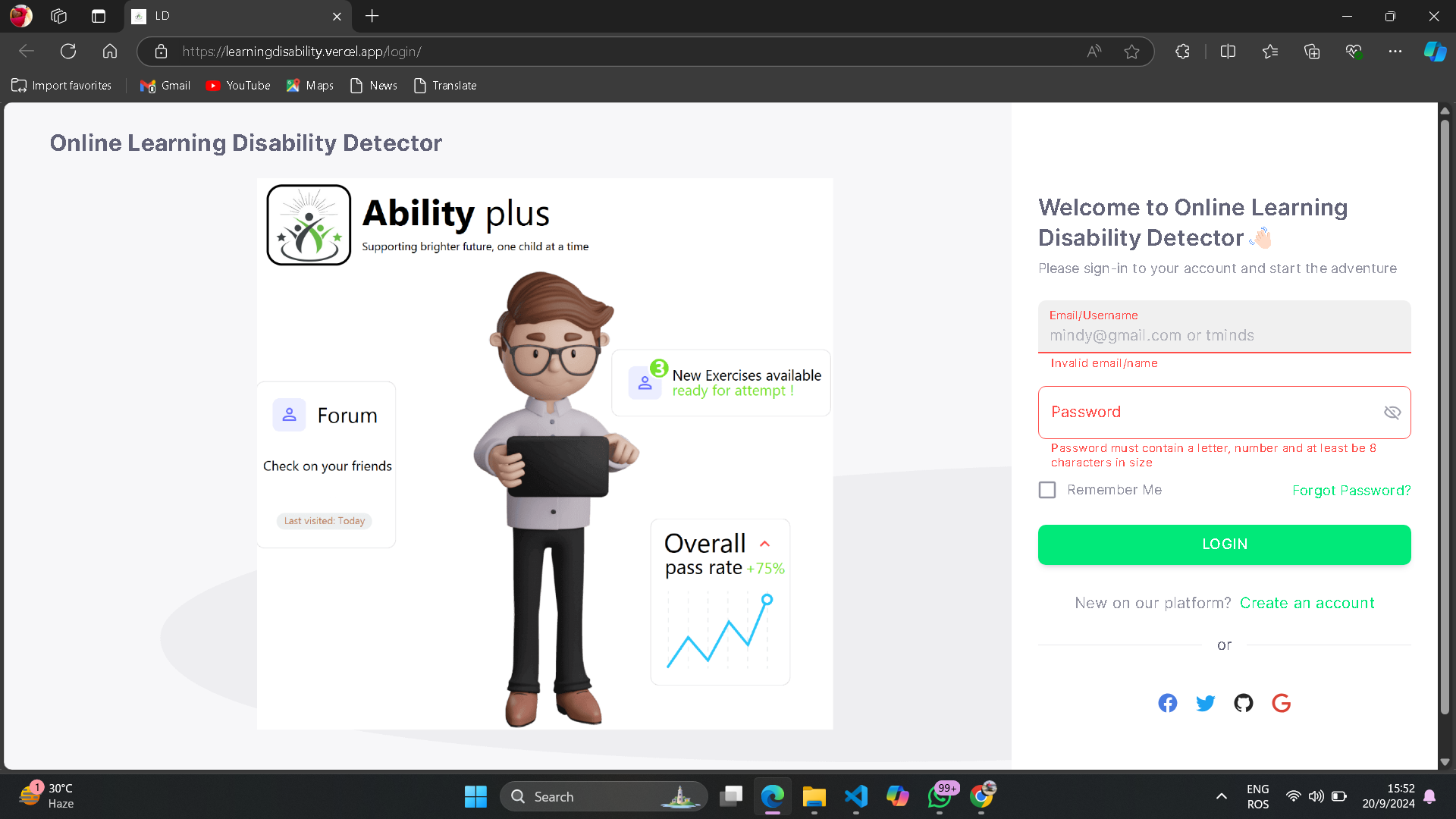Toggle email username field active state

pos(1224,335)
